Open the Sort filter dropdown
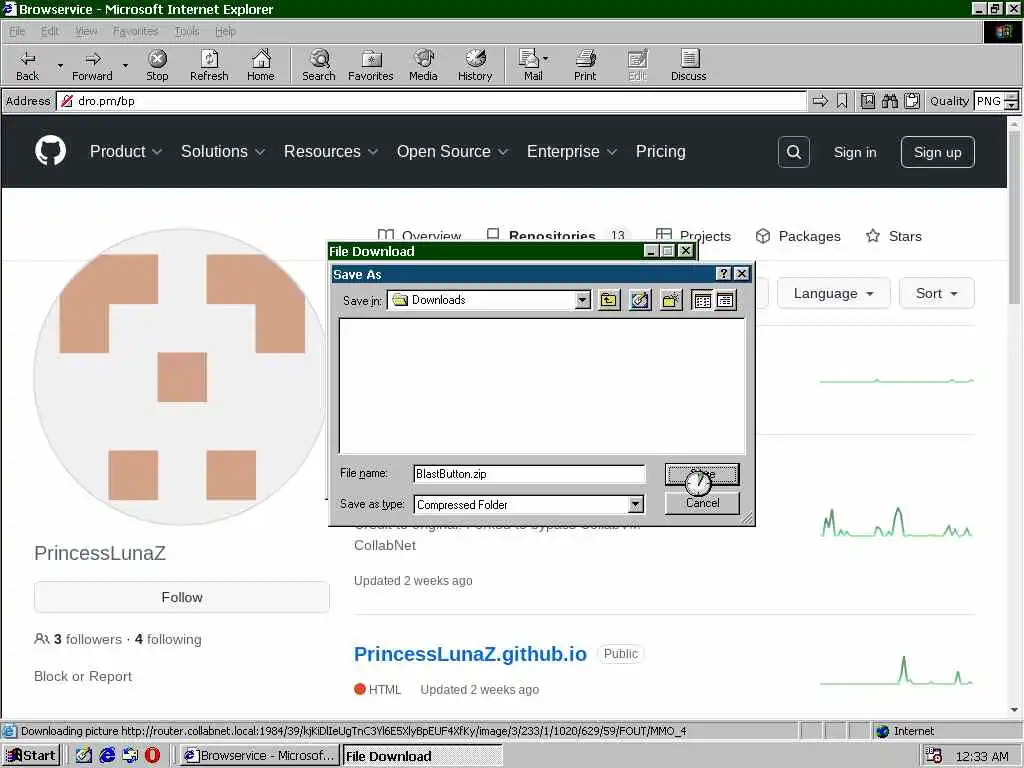The width and height of the screenshot is (1024, 768). point(936,293)
